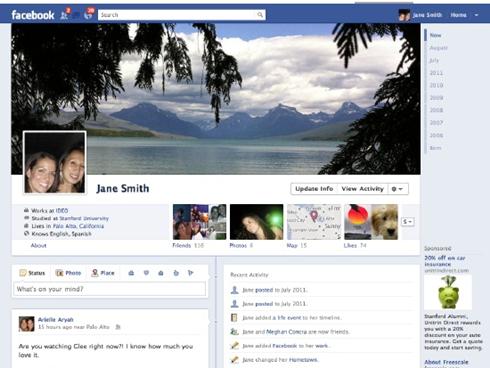Screen dimensions: 490x368
Task: Click the first life event icon after Place
Action: pos(131,273)
